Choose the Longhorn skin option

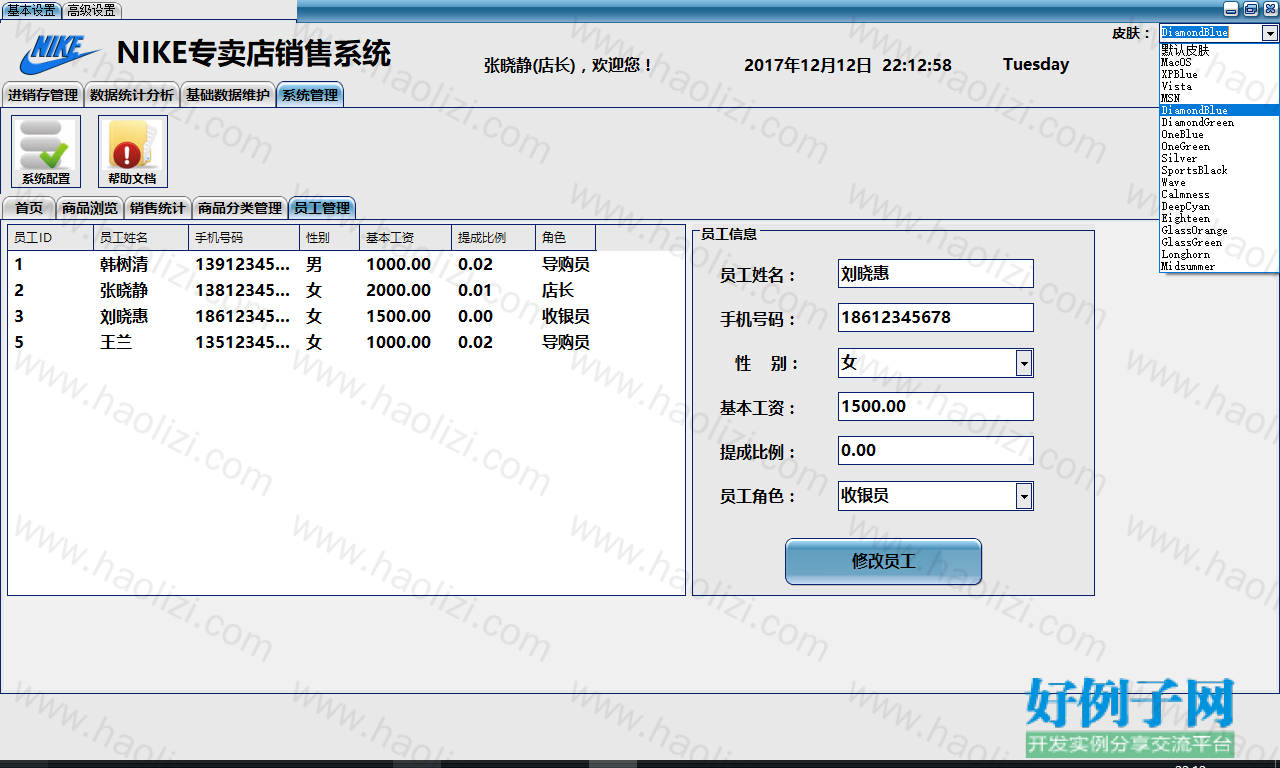[x=1219, y=254]
